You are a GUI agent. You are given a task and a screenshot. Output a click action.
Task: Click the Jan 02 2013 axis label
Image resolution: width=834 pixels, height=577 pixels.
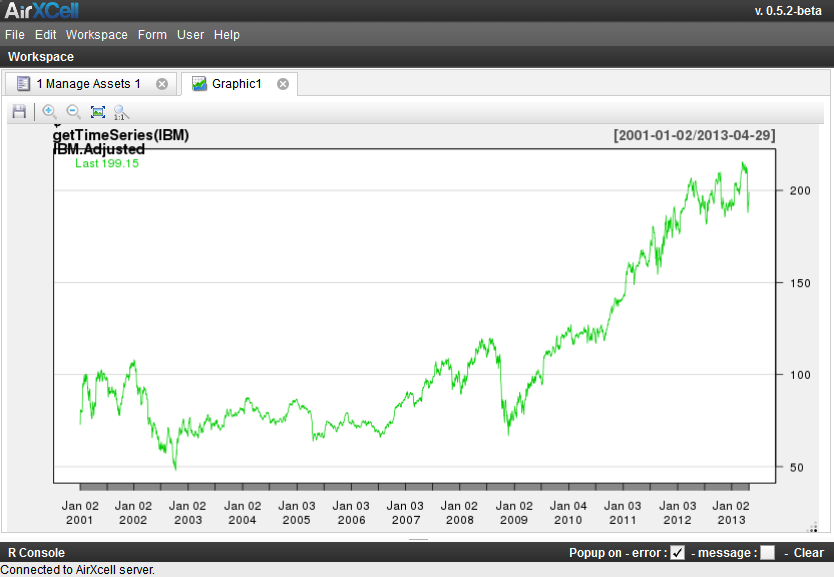731,513
